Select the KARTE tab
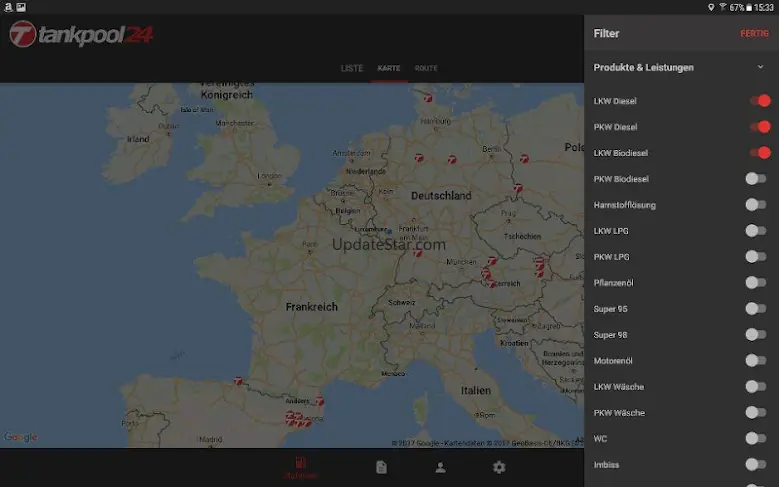 pyautogui.click(x=389, y=68)
